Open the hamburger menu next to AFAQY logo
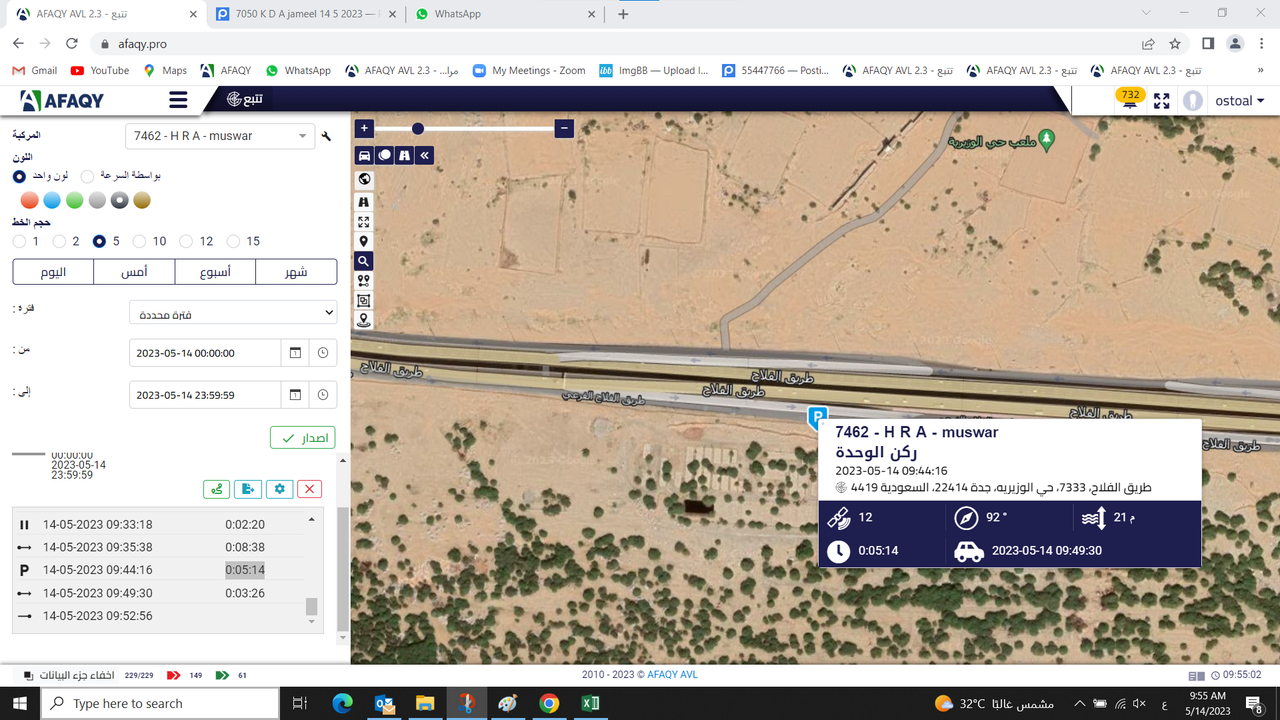The image size is (1280, 720). pyautogui.click(x=178, y=100)
